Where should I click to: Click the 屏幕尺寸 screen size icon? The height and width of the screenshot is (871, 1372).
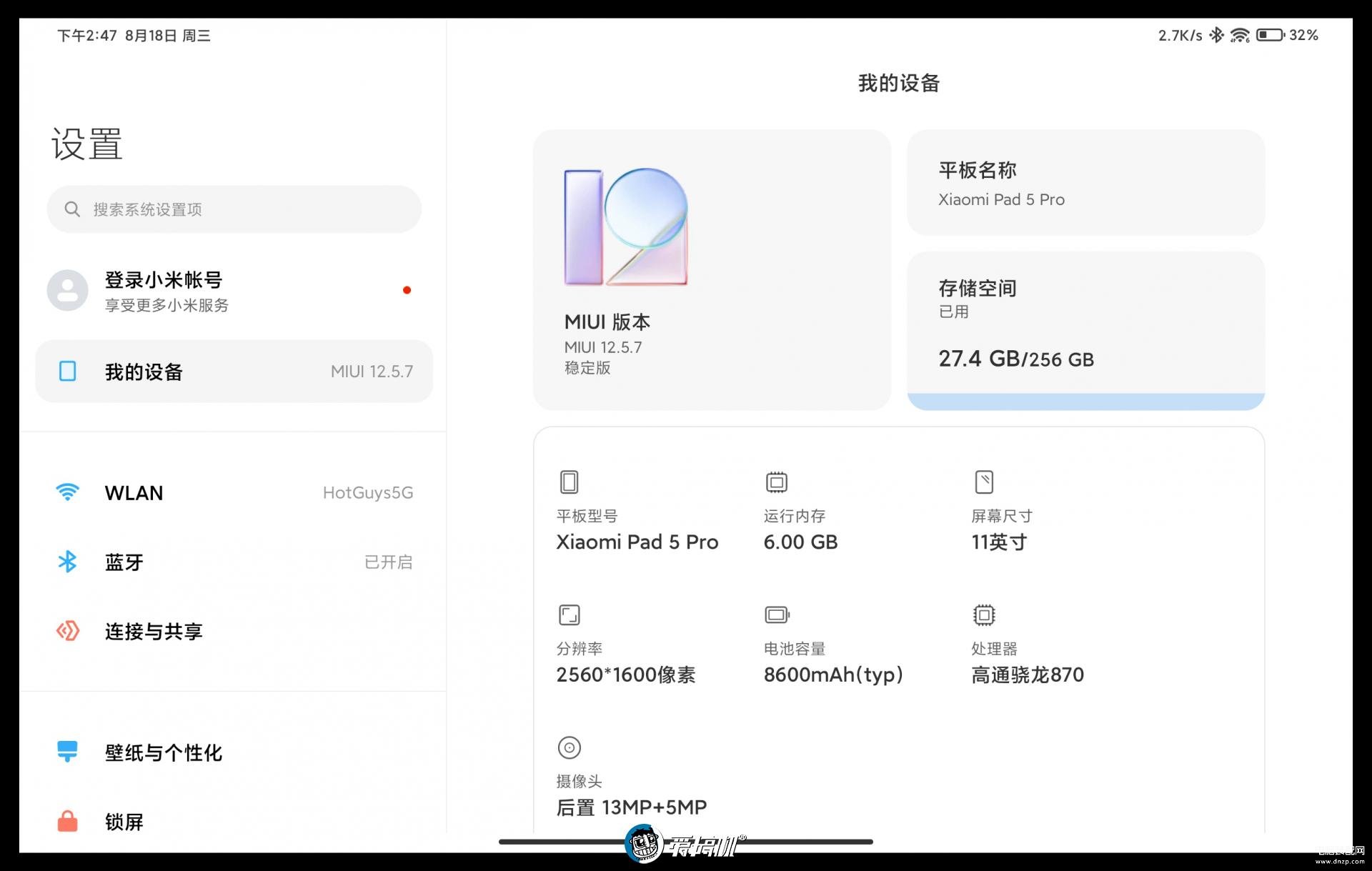(984, 482)
